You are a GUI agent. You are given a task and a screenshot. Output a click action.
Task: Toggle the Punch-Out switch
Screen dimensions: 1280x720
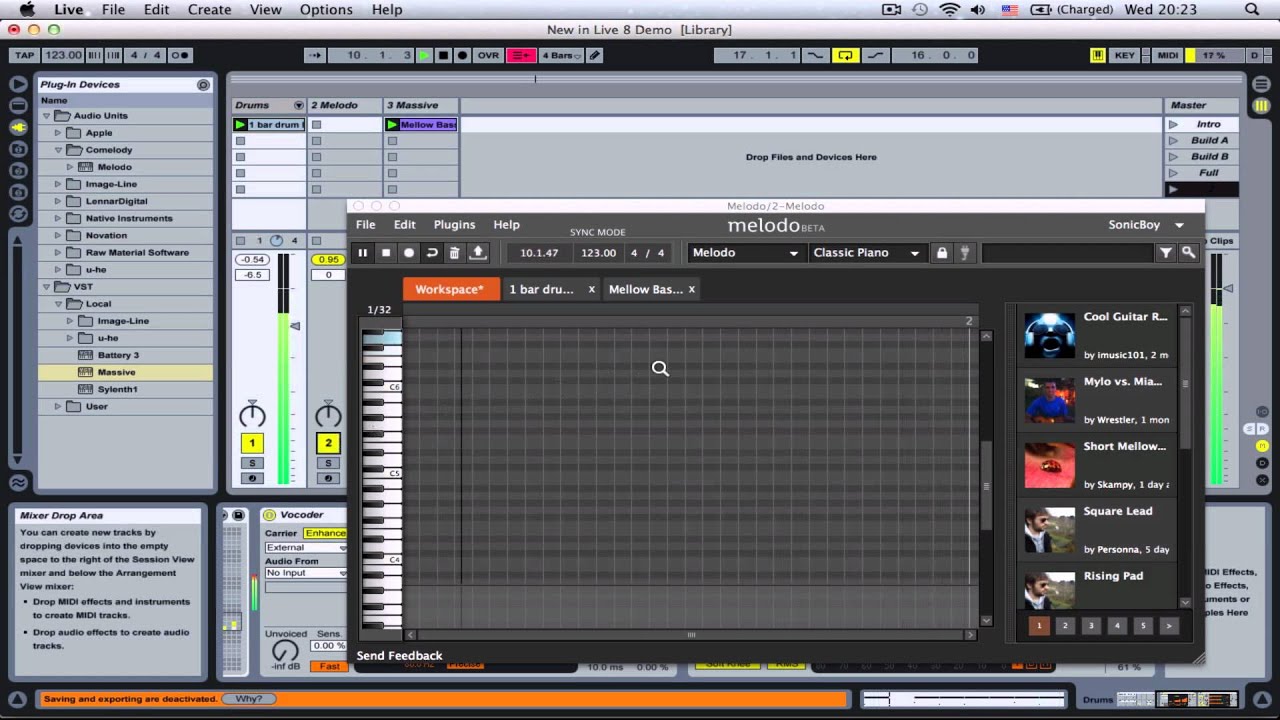(x=875, y=55)
